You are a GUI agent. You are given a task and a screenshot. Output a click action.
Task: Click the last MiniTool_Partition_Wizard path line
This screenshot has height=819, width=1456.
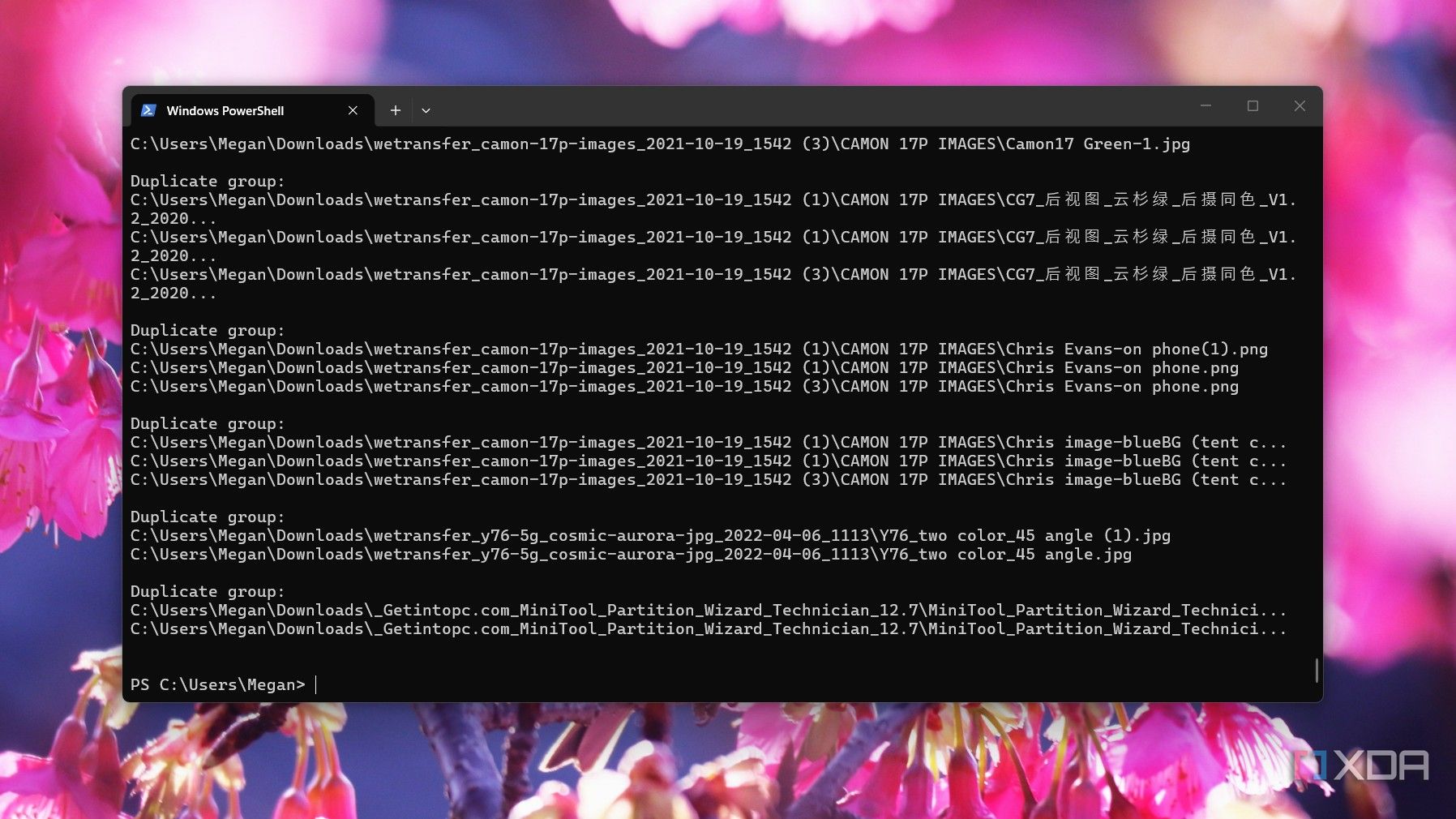[x=709, y=629]
